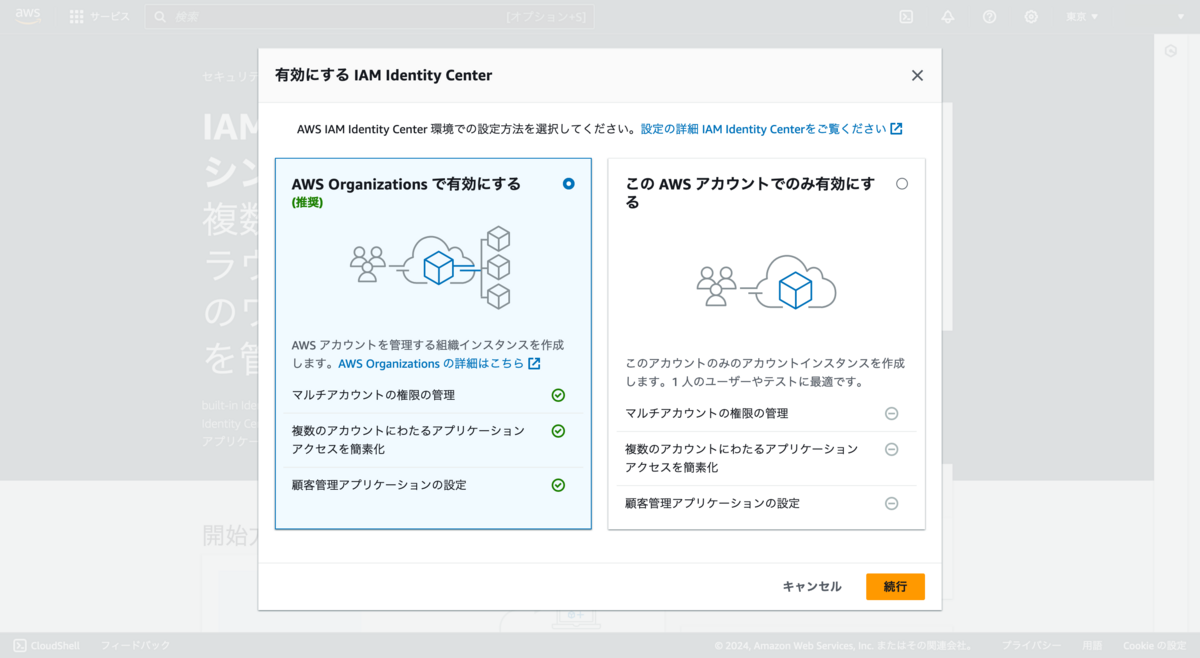
Task: Click green check beside 複数のアカウントにわたる row
Action: coord(558,431)
